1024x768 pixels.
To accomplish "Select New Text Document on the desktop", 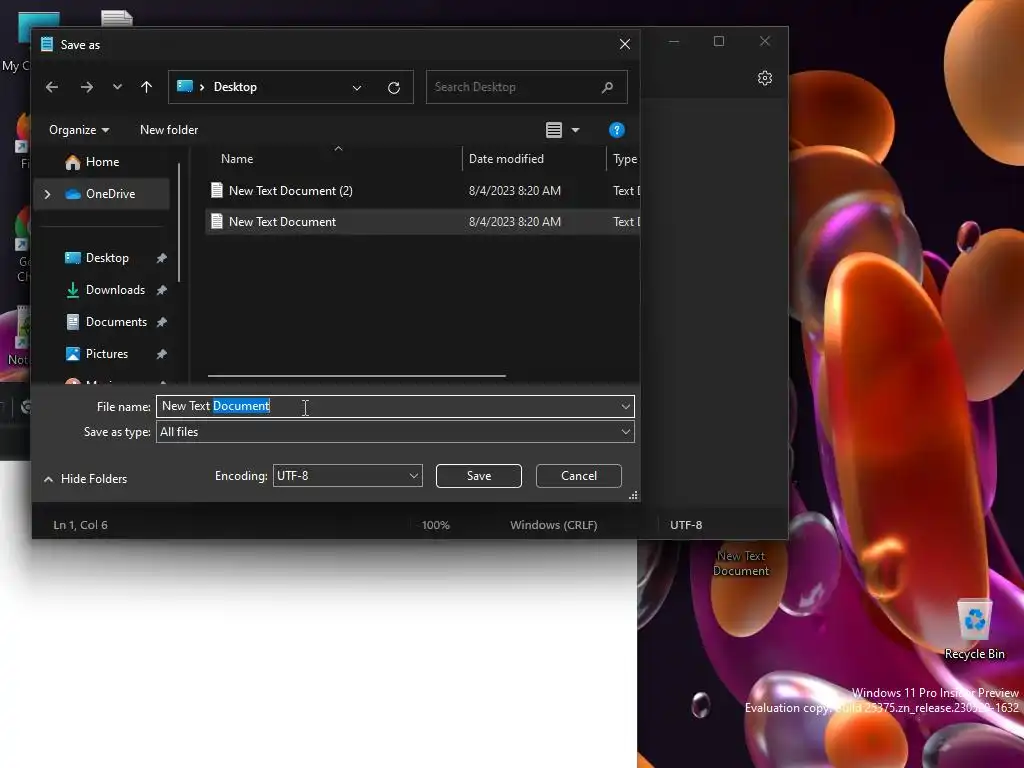I will (x=741, y=563).
